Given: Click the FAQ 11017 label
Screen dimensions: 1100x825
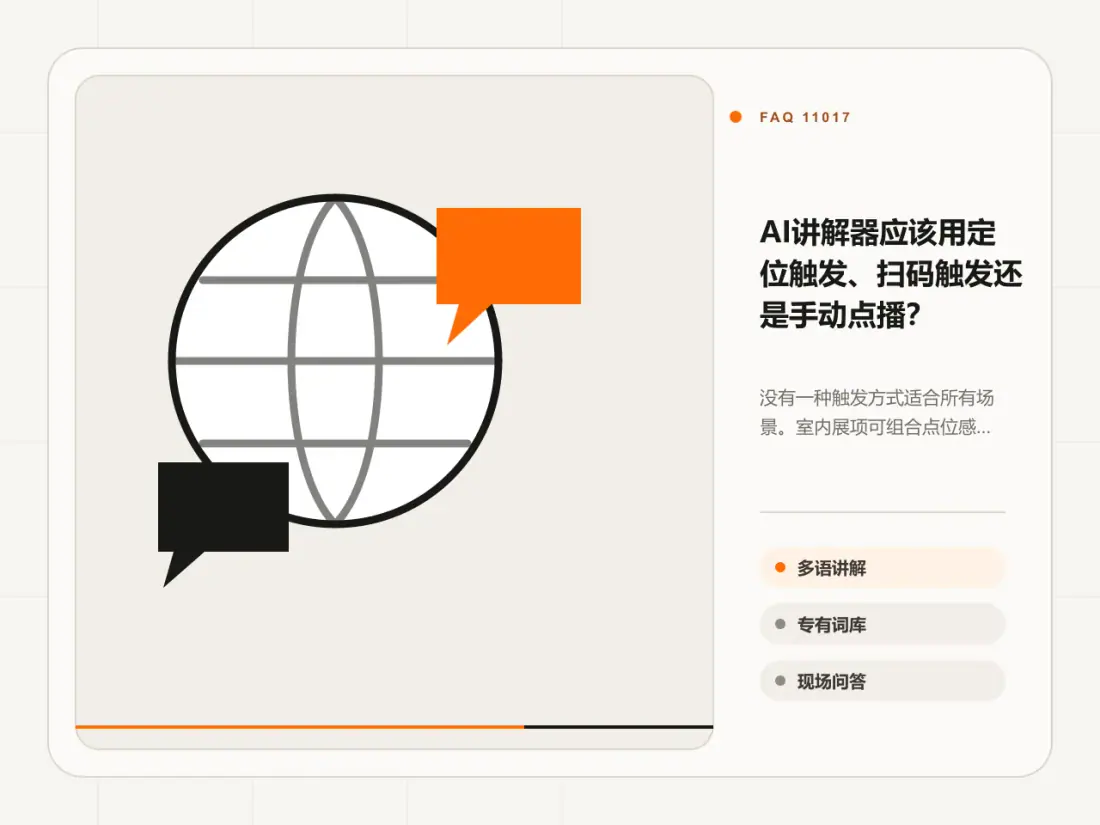Looking at the screenshot, I should (805, 117).
